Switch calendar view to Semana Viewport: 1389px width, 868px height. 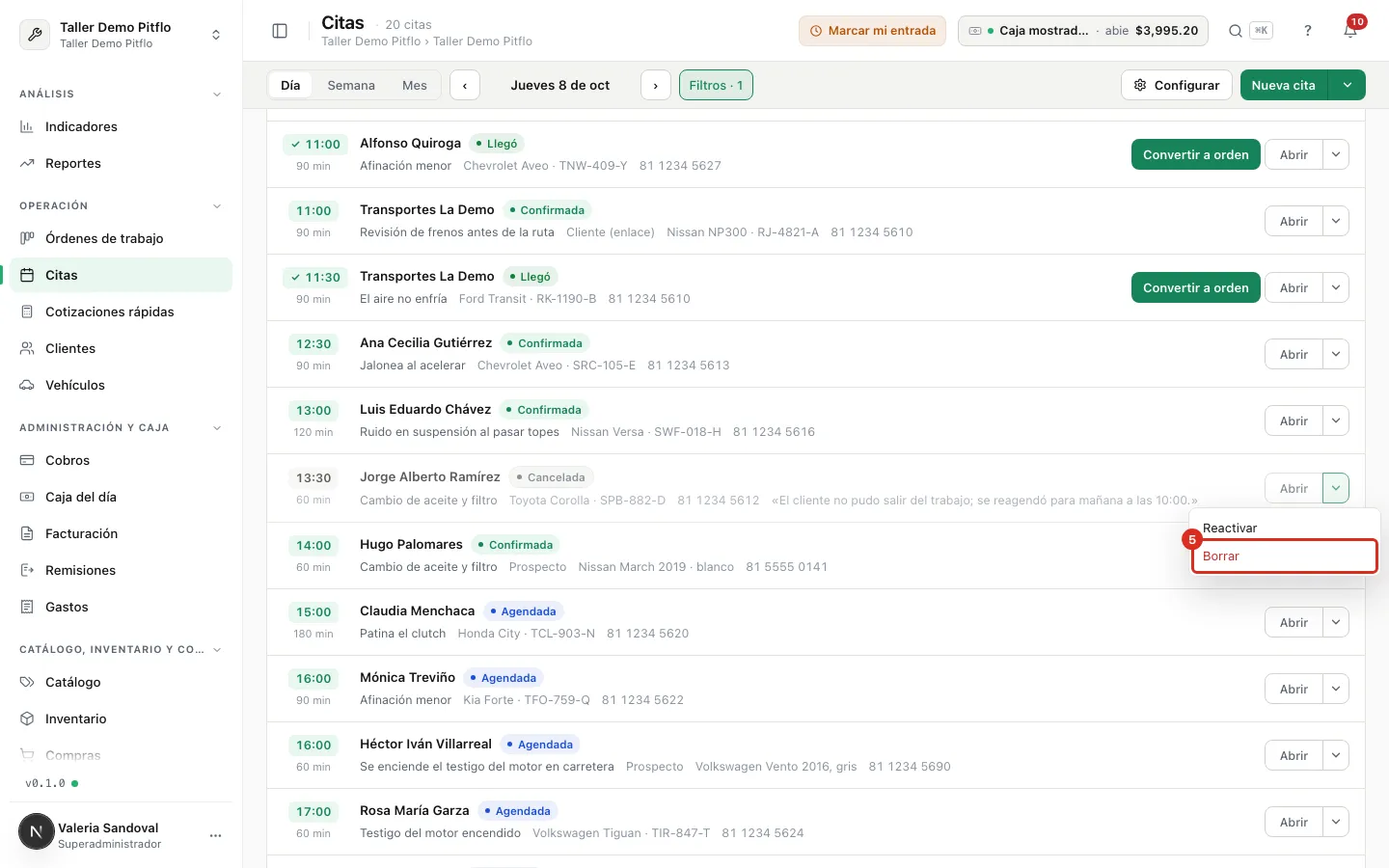(351, 85)
